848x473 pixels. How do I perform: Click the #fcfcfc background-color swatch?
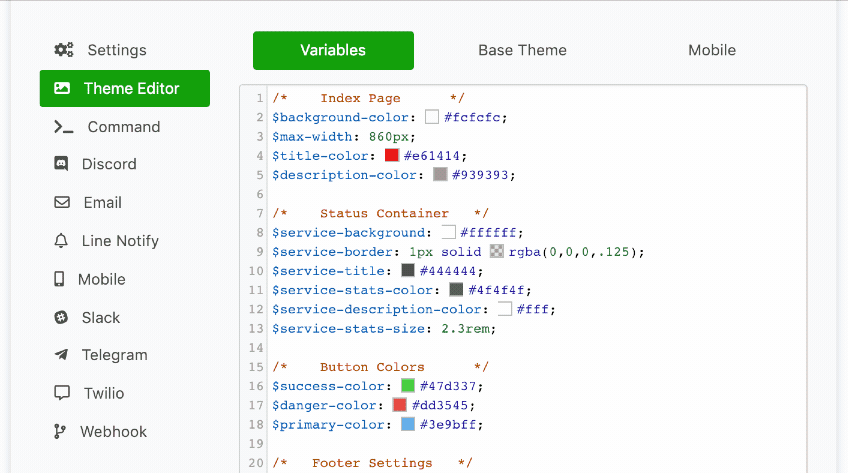pyautogui.click(x=432, y=117)
